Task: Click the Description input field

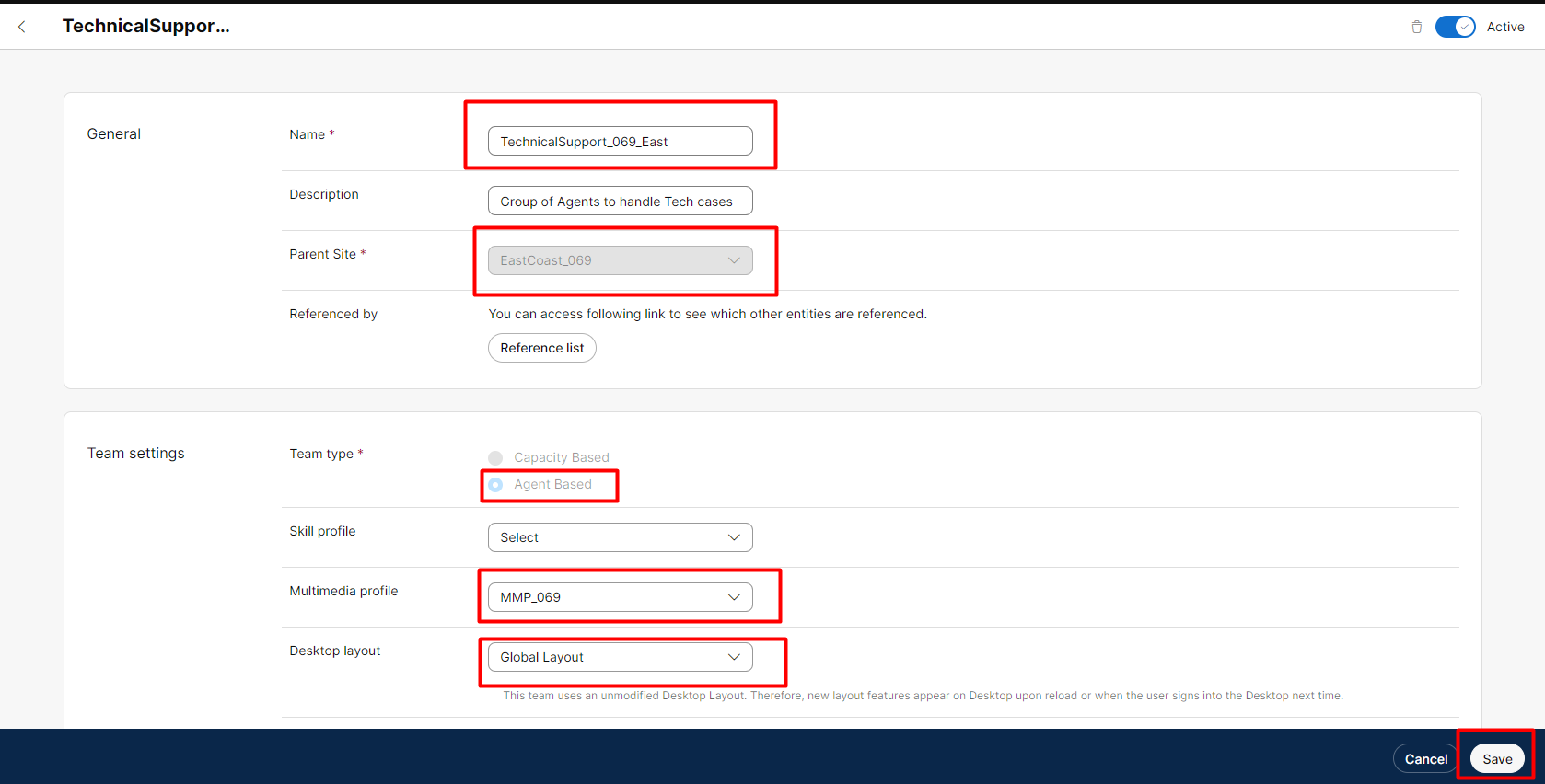Action: 620,201
